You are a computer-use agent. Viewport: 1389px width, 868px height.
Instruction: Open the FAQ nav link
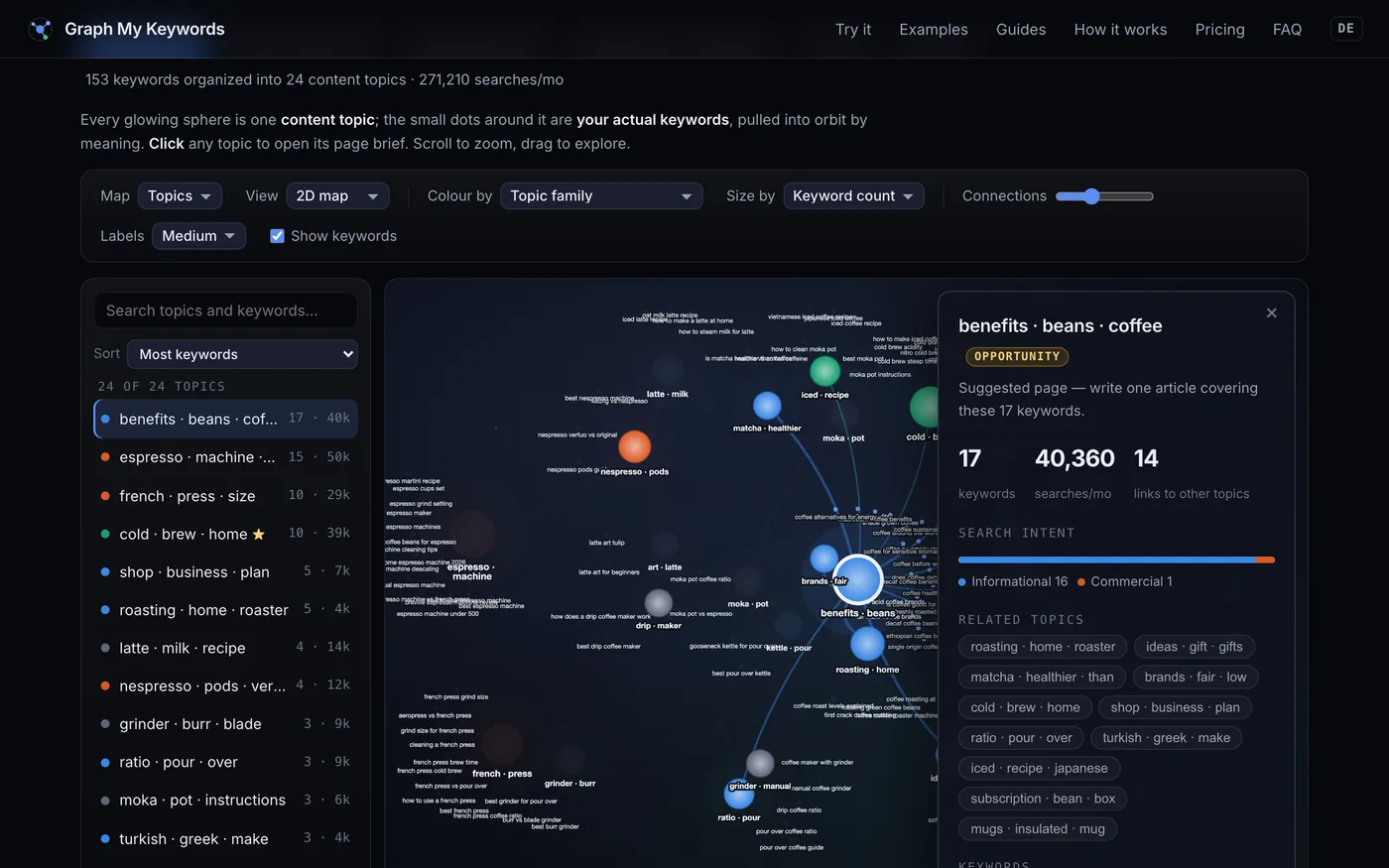pyautogui.click(x=1287, y=30)
